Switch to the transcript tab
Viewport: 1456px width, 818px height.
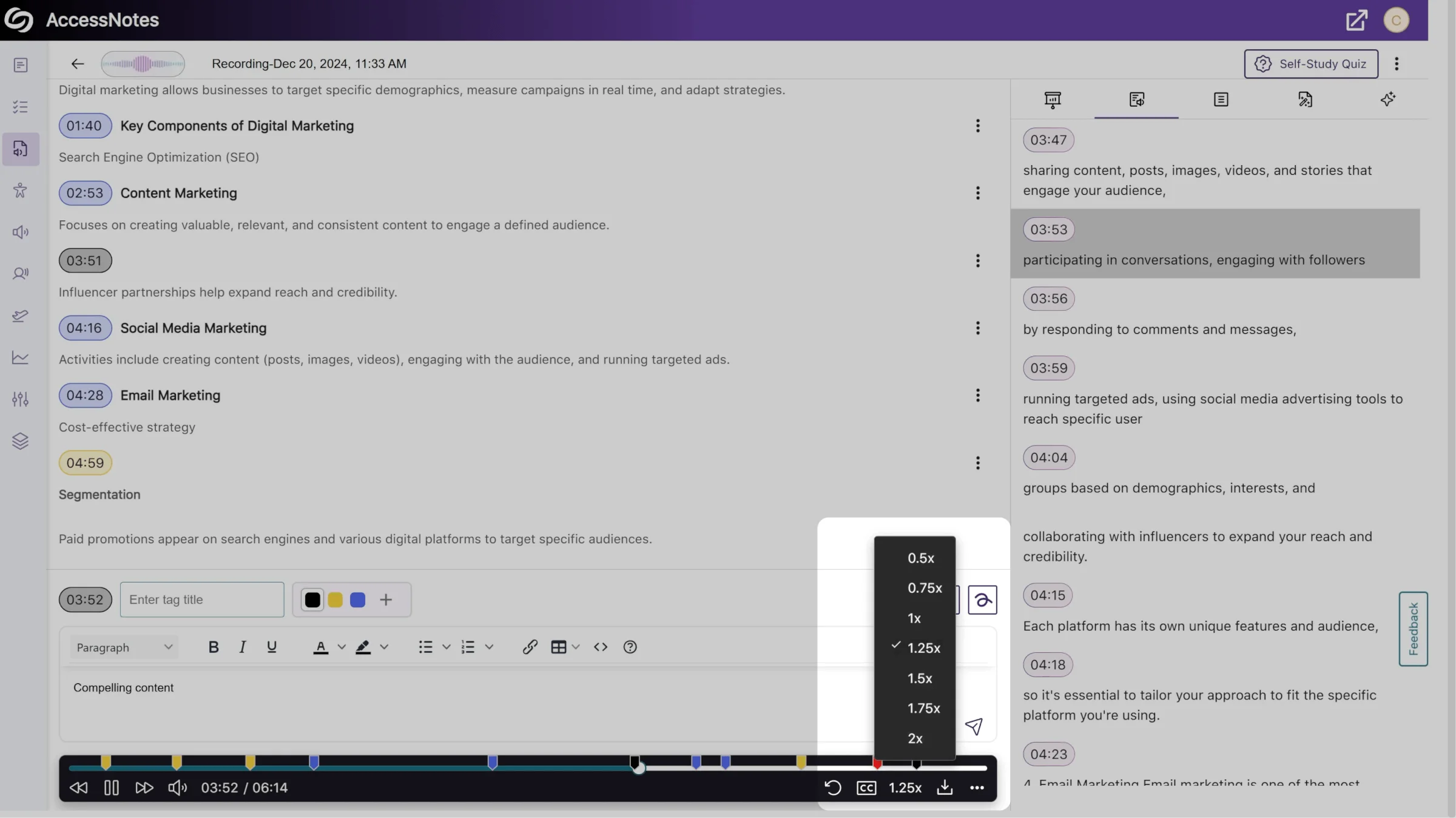(x=1137, y=100)
